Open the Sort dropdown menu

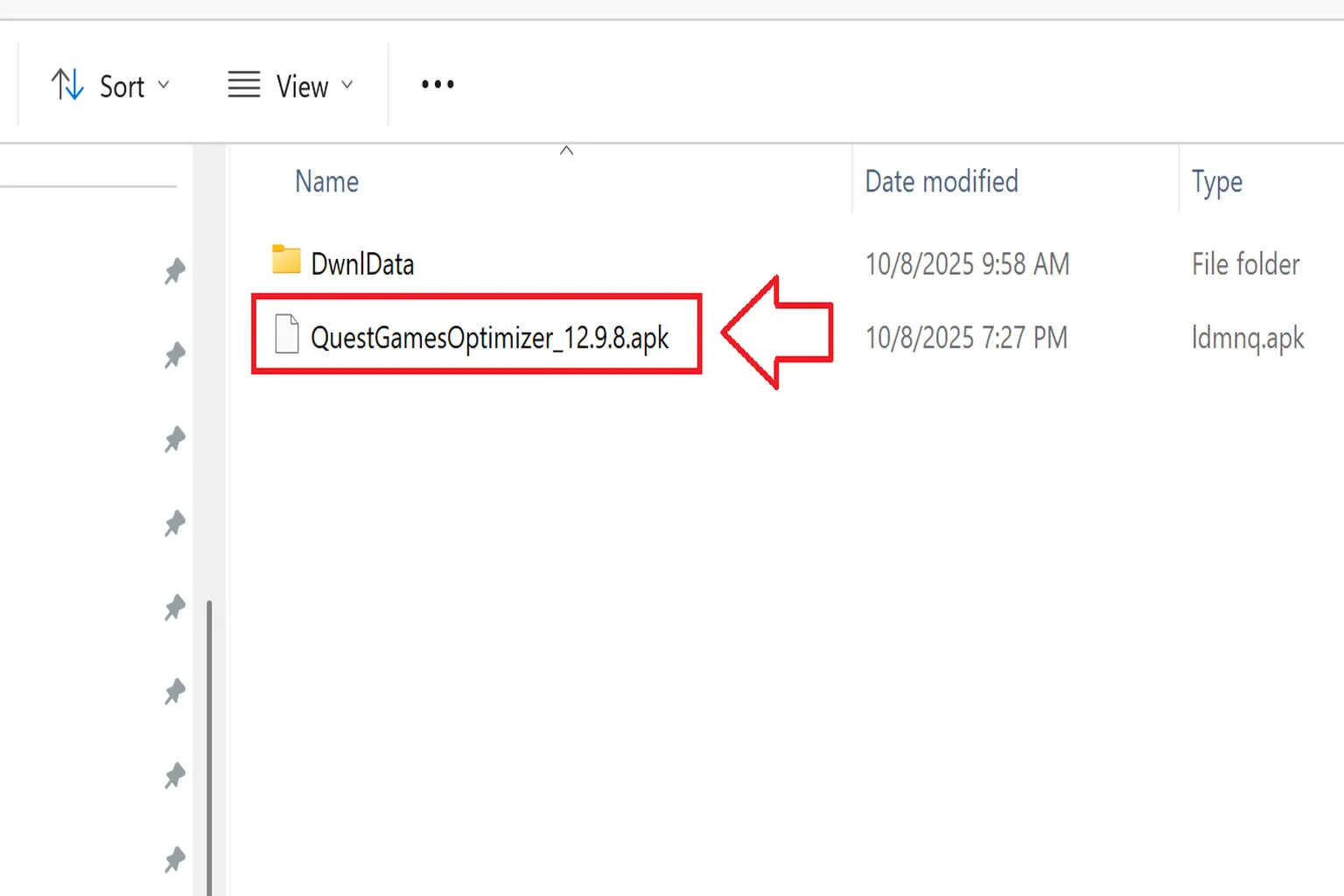click(110, 86)
